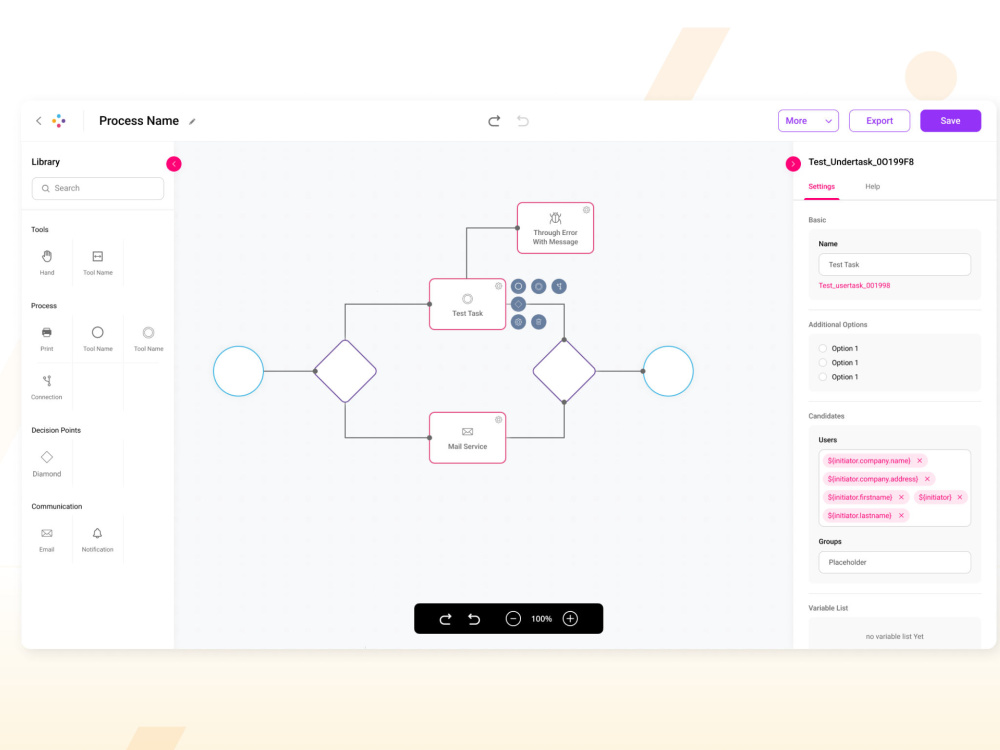The image size is (1000, 750).
Task: Click the Test_Undertask_00199F8 panel title
Action: 861,162
